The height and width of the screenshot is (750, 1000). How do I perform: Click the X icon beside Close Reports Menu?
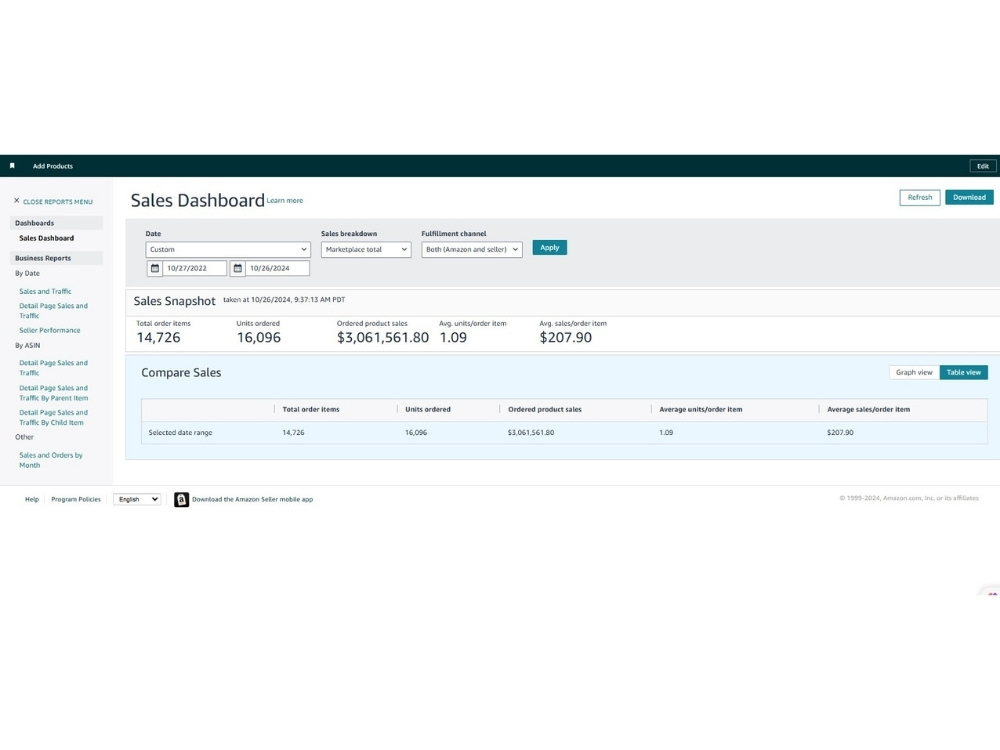point(17,200)
